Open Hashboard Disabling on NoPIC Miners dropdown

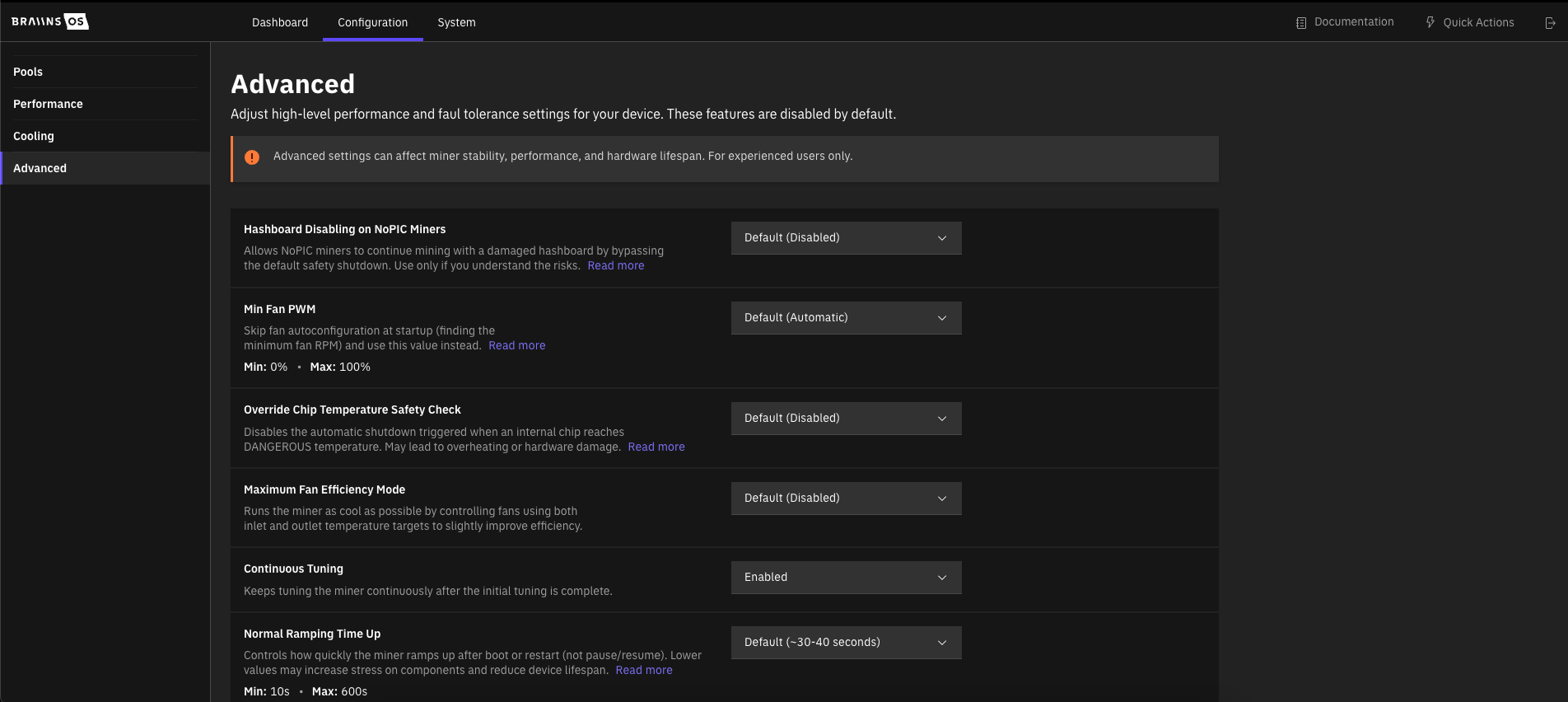click(x=846, y=238)
